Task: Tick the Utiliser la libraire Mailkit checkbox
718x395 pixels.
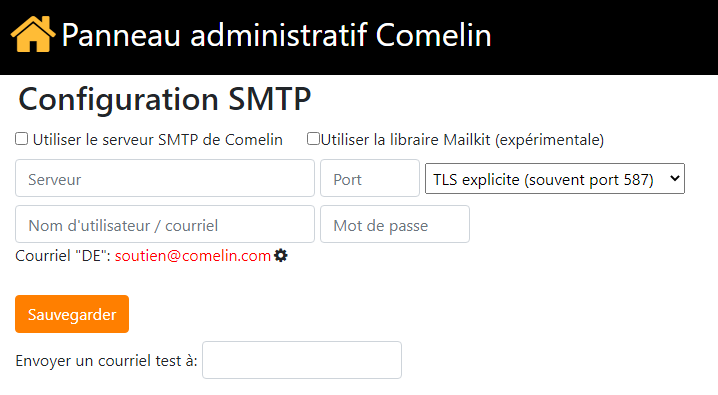Action: pos(313,139)
